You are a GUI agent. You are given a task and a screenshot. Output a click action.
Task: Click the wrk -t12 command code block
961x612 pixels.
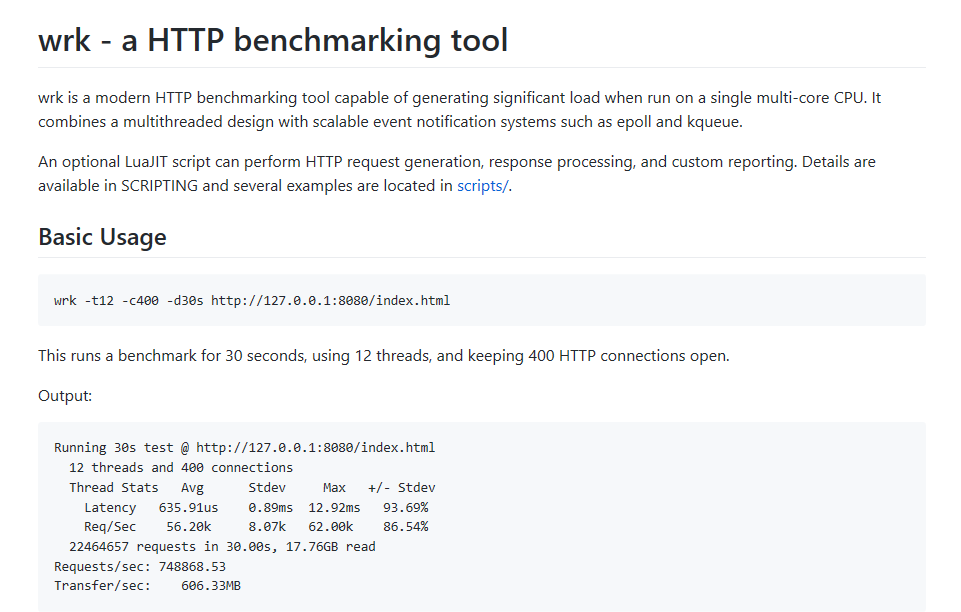click(x=482, y=300)
